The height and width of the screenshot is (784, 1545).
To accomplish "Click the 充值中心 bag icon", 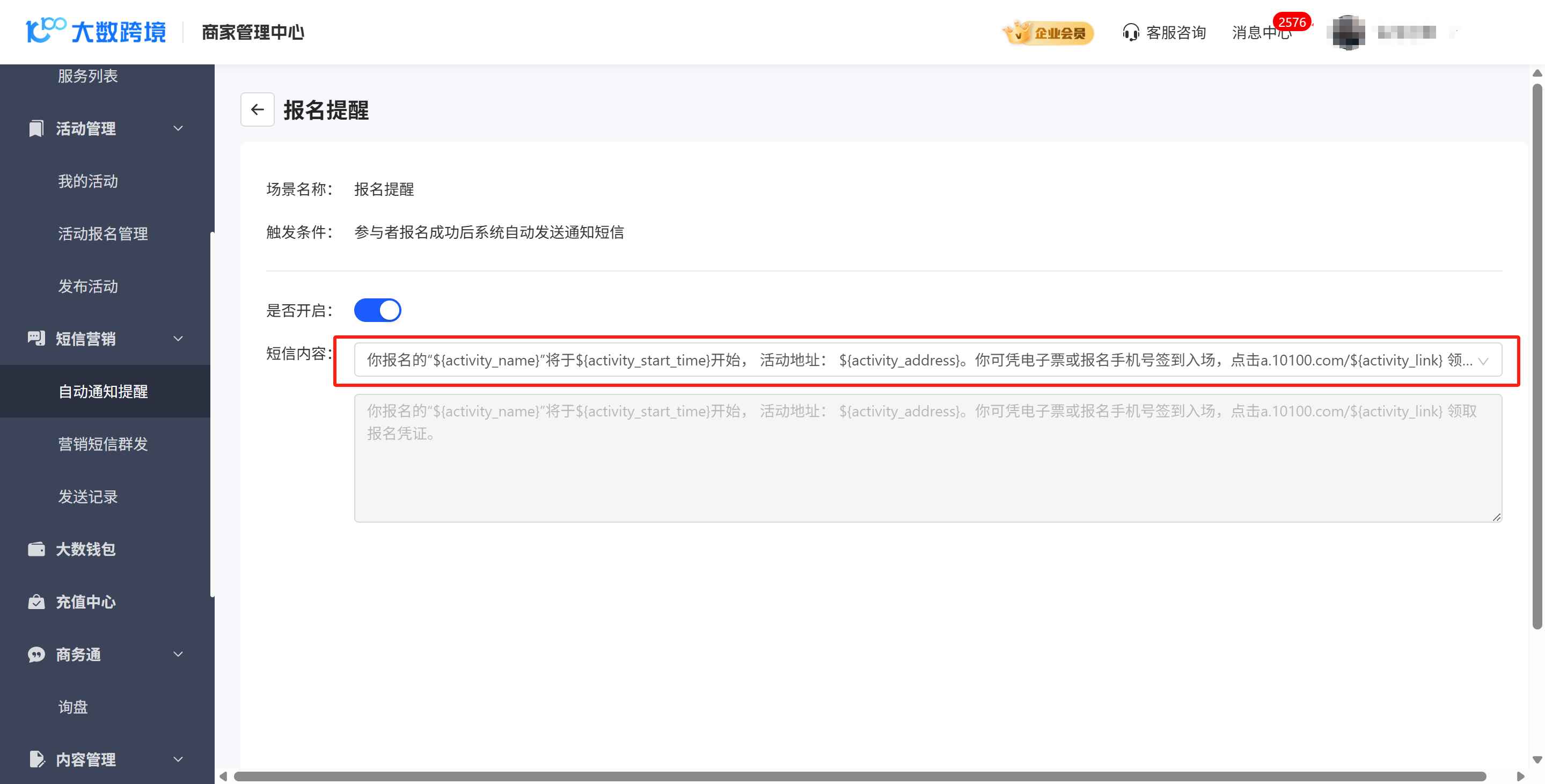I will click(36, 602).
